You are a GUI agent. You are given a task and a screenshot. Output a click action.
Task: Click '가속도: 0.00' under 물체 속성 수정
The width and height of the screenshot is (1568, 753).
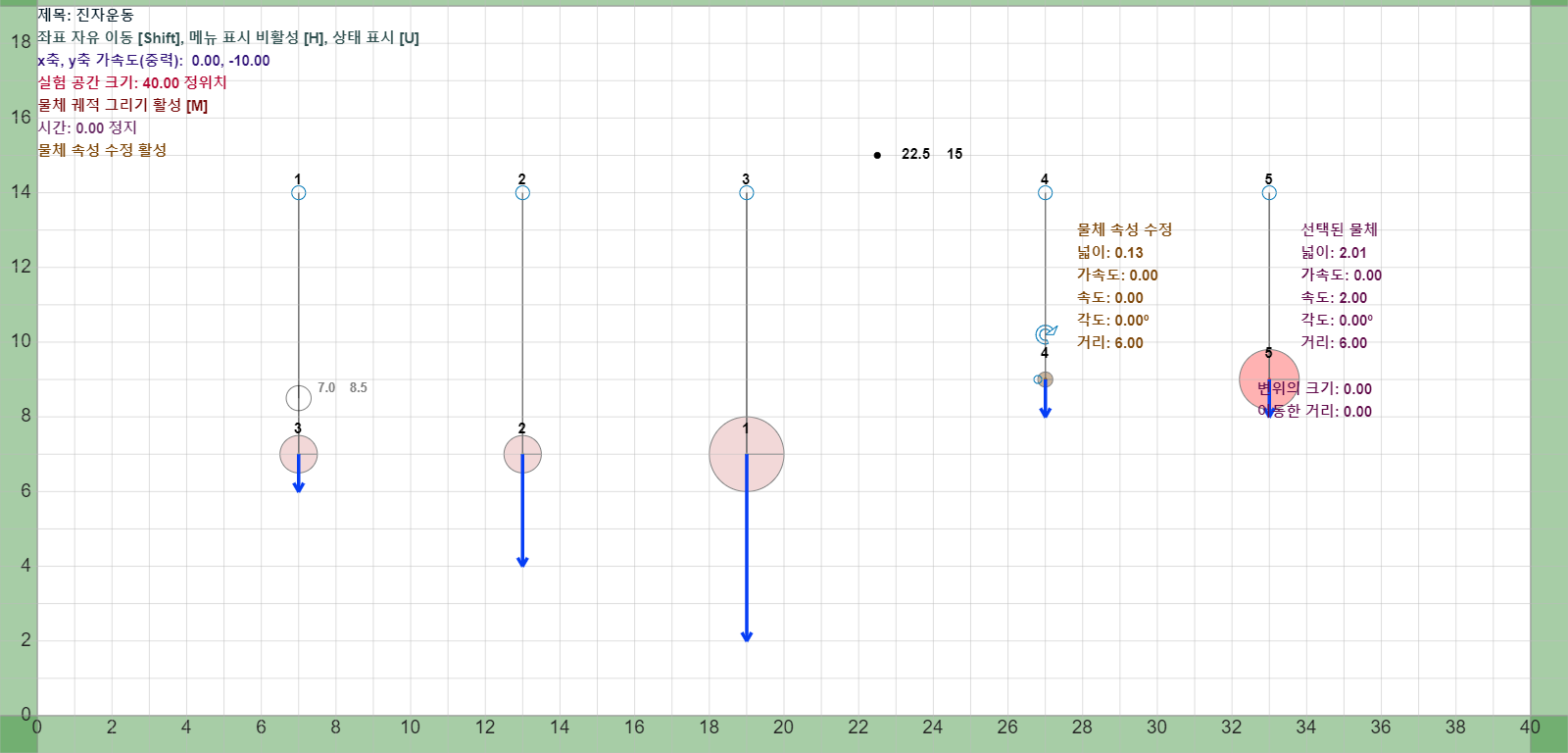1117,275
